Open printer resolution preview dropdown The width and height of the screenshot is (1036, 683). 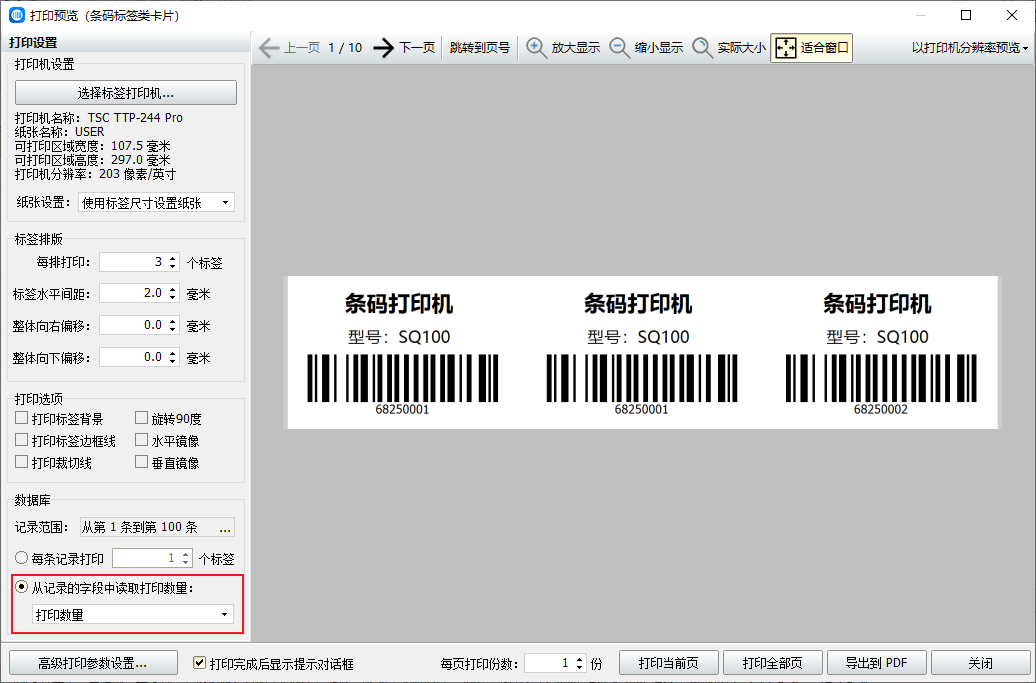coord(970,48)
